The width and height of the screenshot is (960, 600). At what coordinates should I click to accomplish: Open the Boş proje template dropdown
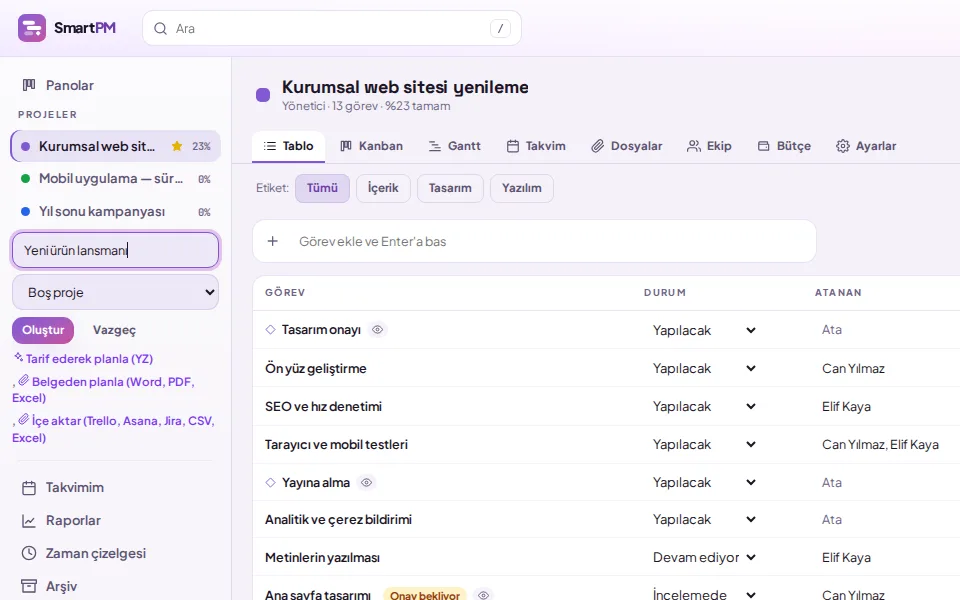pyautogui.click(x=115, y=292)
